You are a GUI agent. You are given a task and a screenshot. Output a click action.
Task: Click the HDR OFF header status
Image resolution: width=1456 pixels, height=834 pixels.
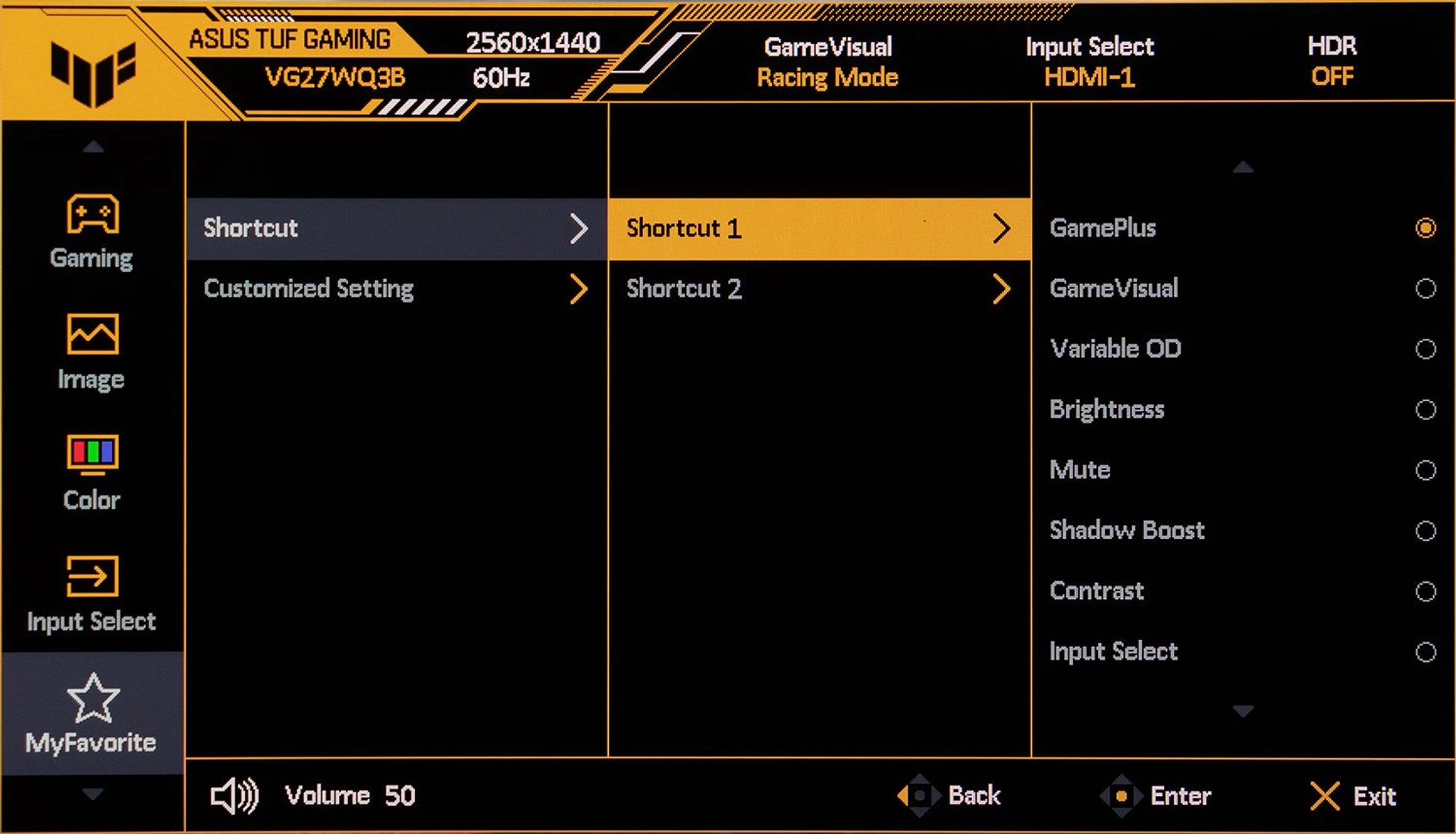coord(1332,61)
